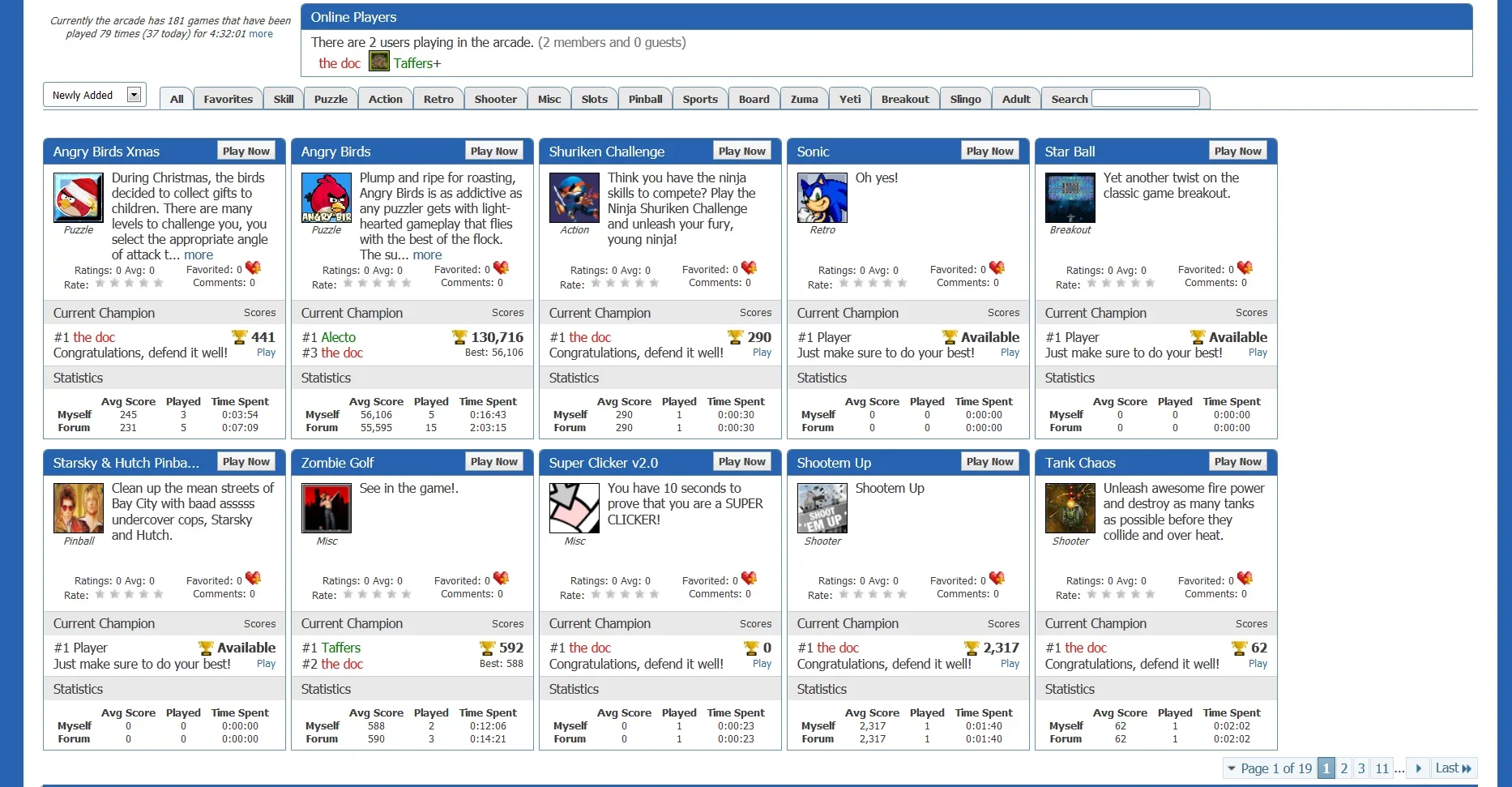Rate Zombie Golf with the fifth star
1512x787 pixels.
[407, 594]
